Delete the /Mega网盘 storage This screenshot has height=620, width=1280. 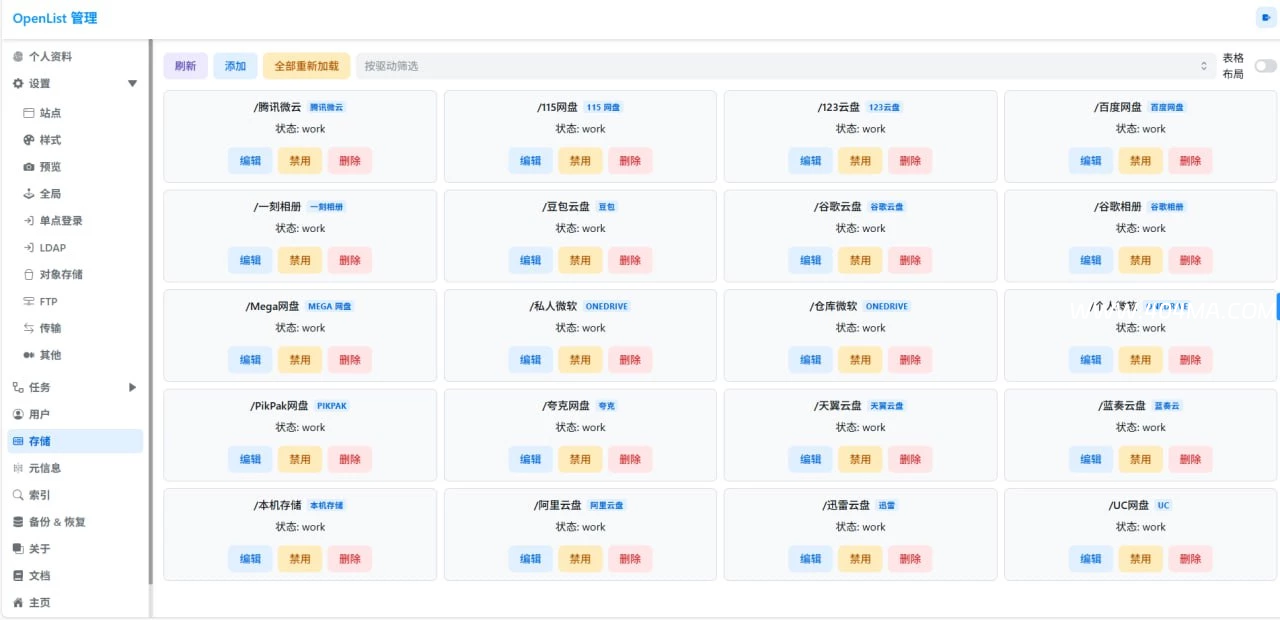(x=350, y=360)
